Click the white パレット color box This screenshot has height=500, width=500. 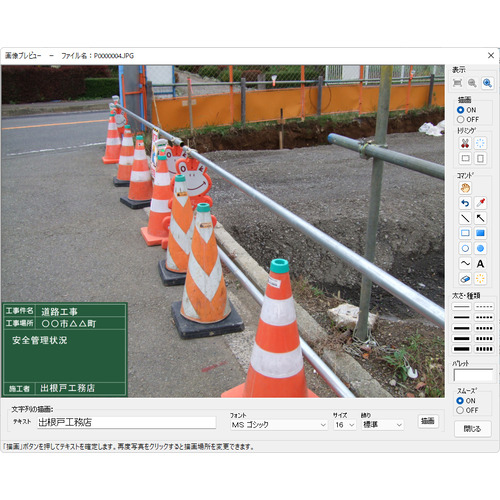(473, 375)
